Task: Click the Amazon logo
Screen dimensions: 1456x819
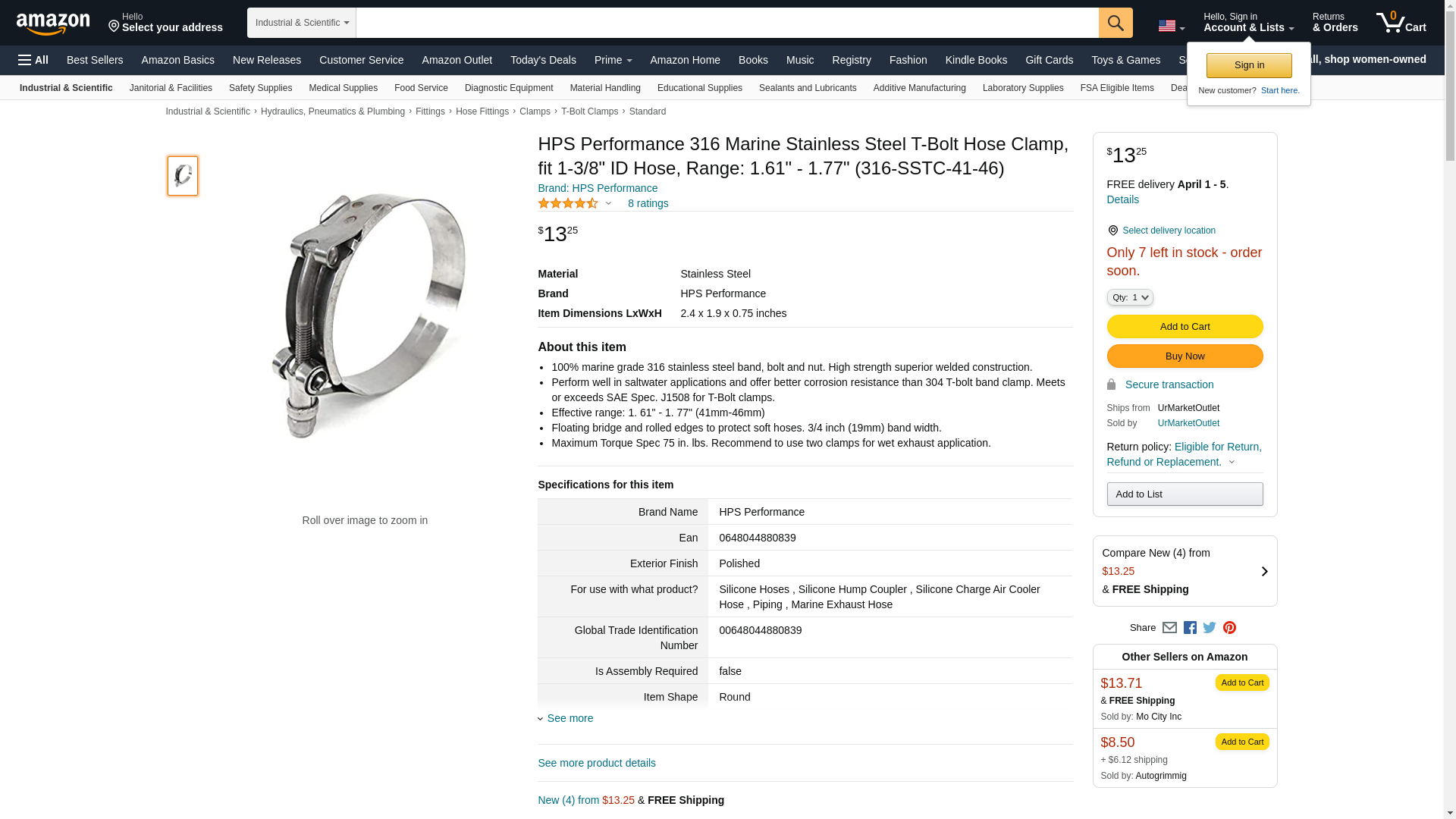Action: tap(53, 24)
